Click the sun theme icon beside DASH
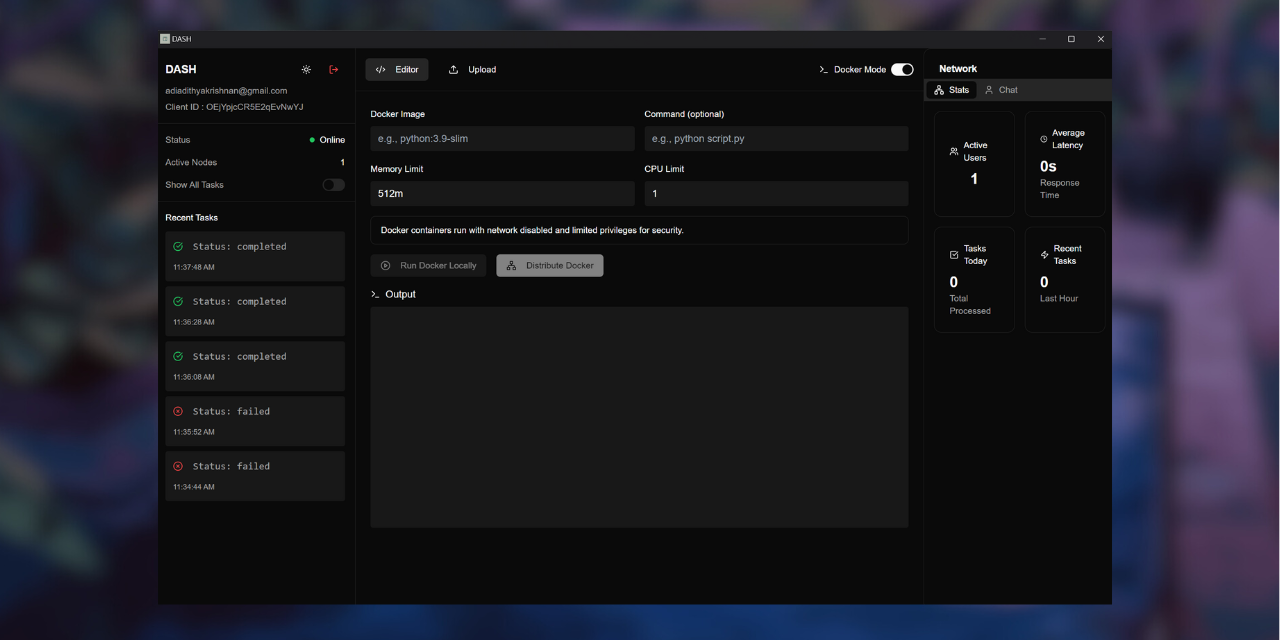Viewport: 1280px width, 640px height. coord(306,69)
